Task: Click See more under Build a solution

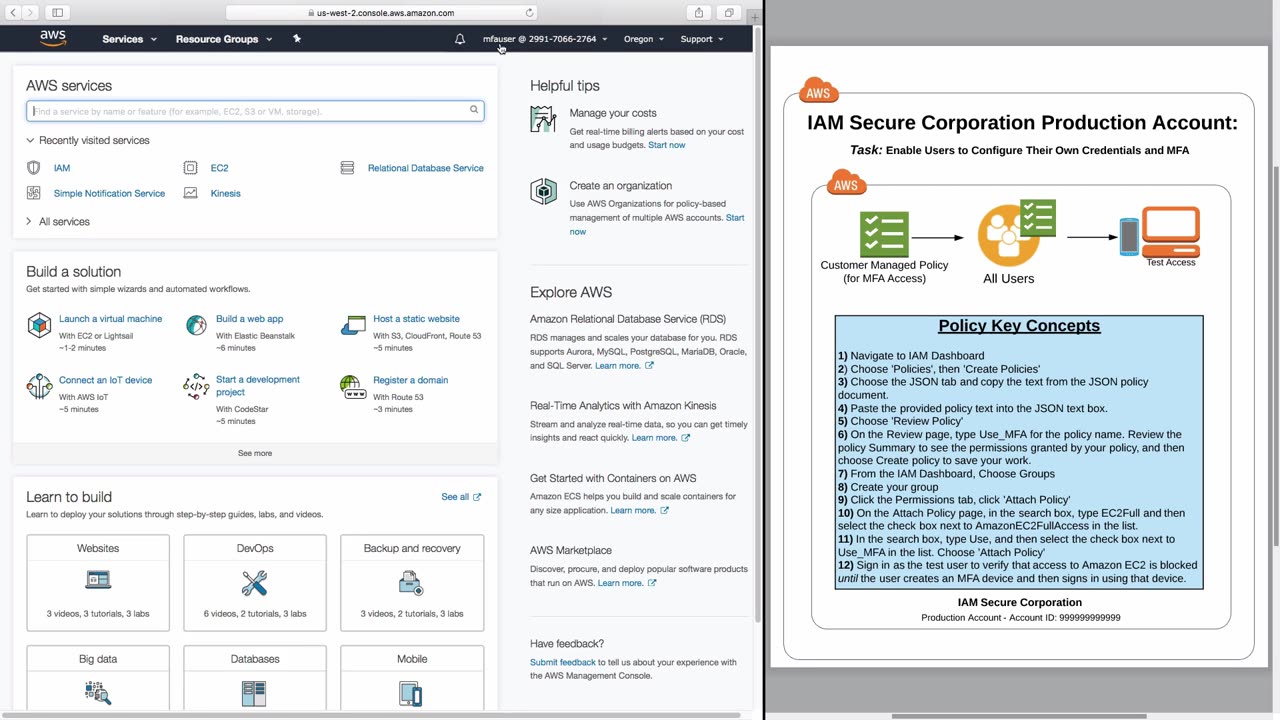Action: coord(255,453)
